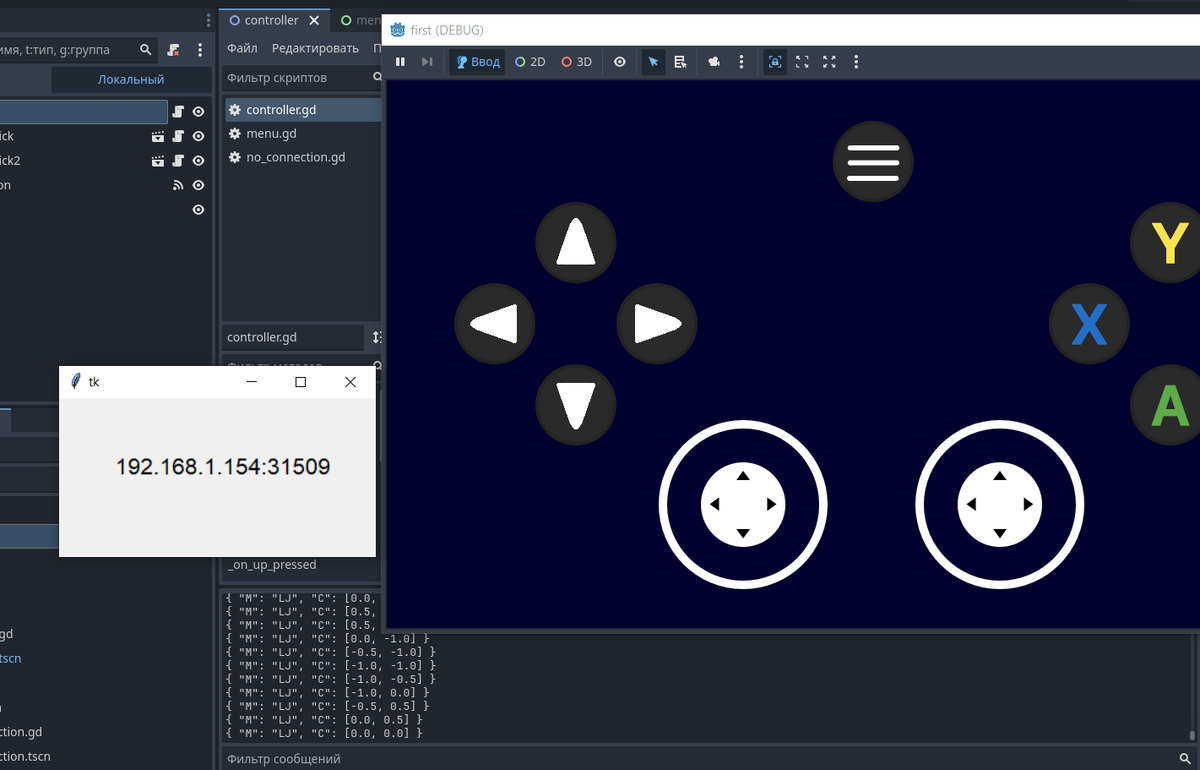Select the 2D mode in game toolbar
The image size is (1200, 770).
click(x=530, y=62)
